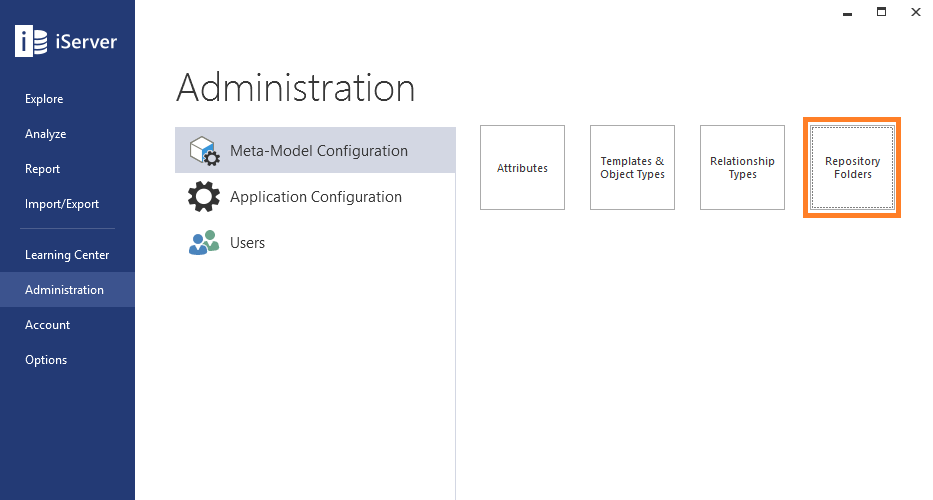
Task: Click the Meta-Model Configuration cube icon
Action: 204,151
